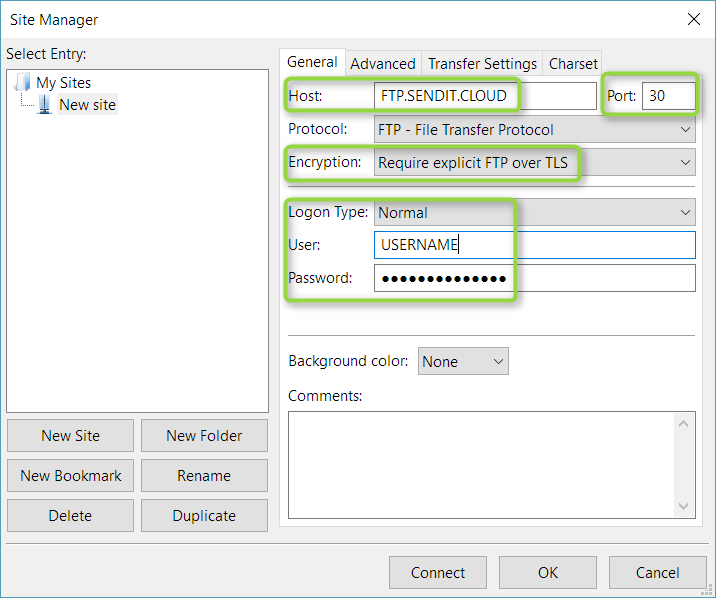Click the Cancel button
The width and height of the screenshot is (716, 598).
658,572
